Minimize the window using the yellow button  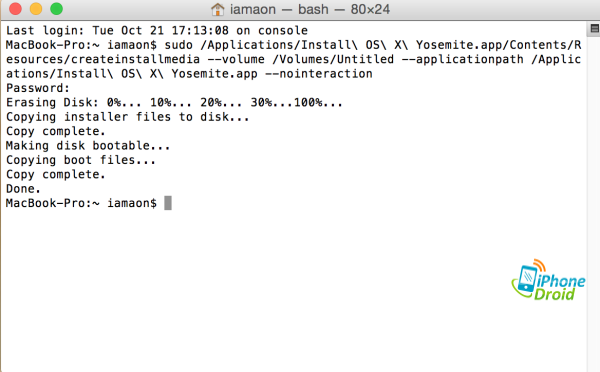(36, 8)
